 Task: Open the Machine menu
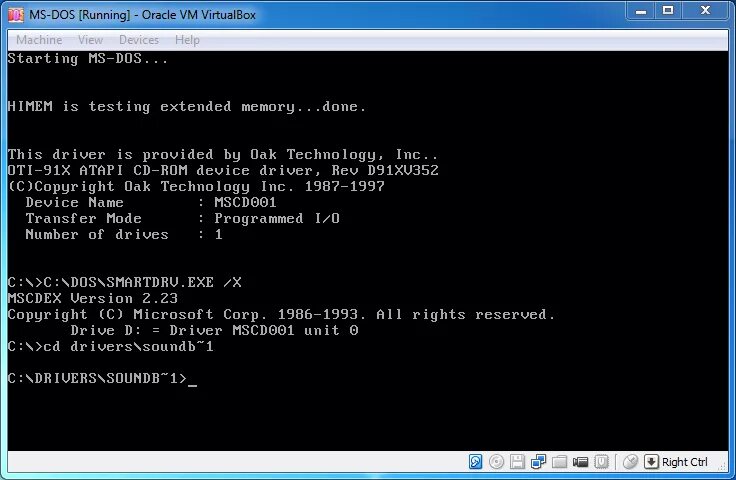(x=39, y=40)
